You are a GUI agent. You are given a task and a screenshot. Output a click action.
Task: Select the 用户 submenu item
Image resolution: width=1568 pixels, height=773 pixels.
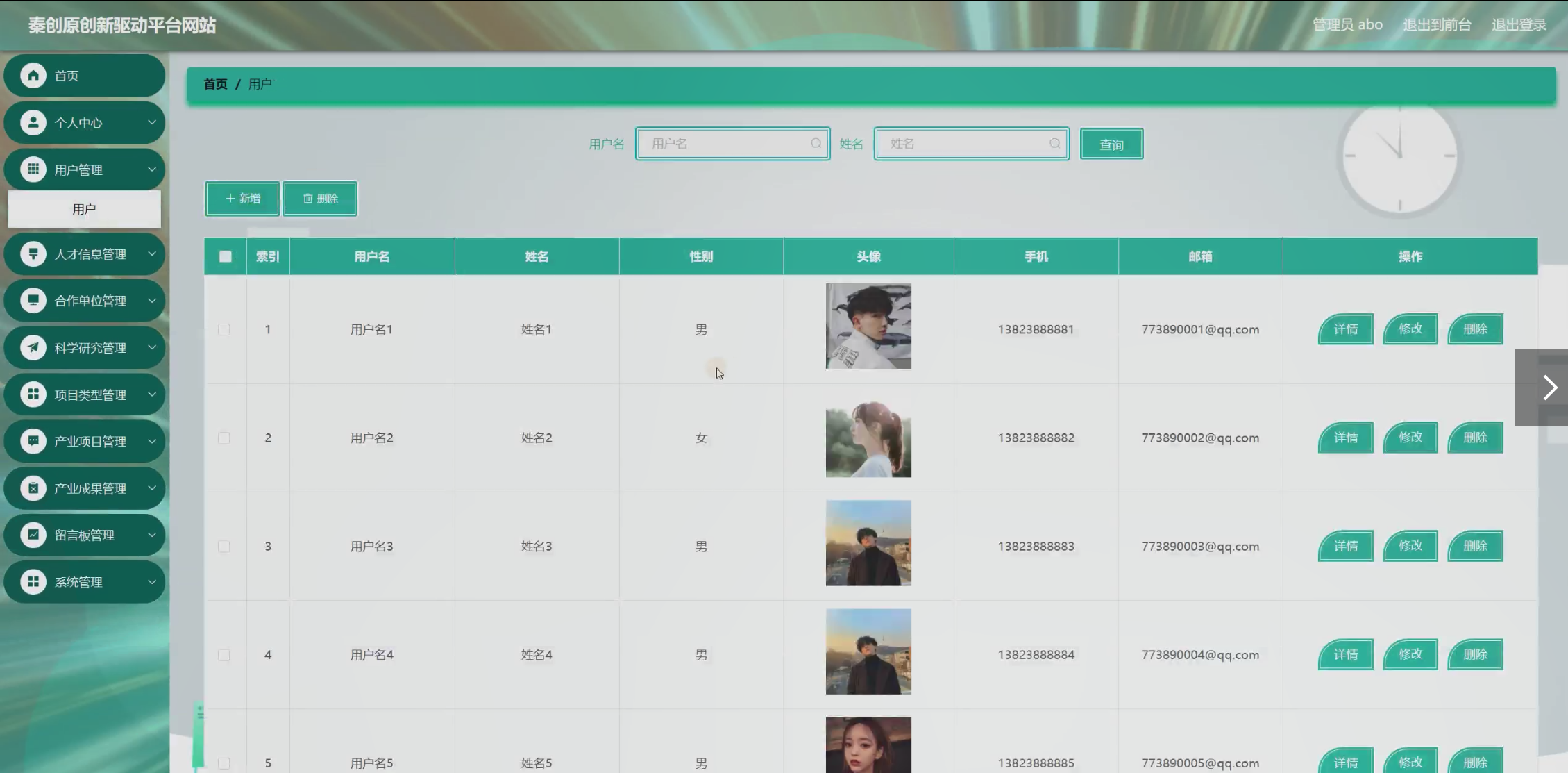click(x=84, y=209)
